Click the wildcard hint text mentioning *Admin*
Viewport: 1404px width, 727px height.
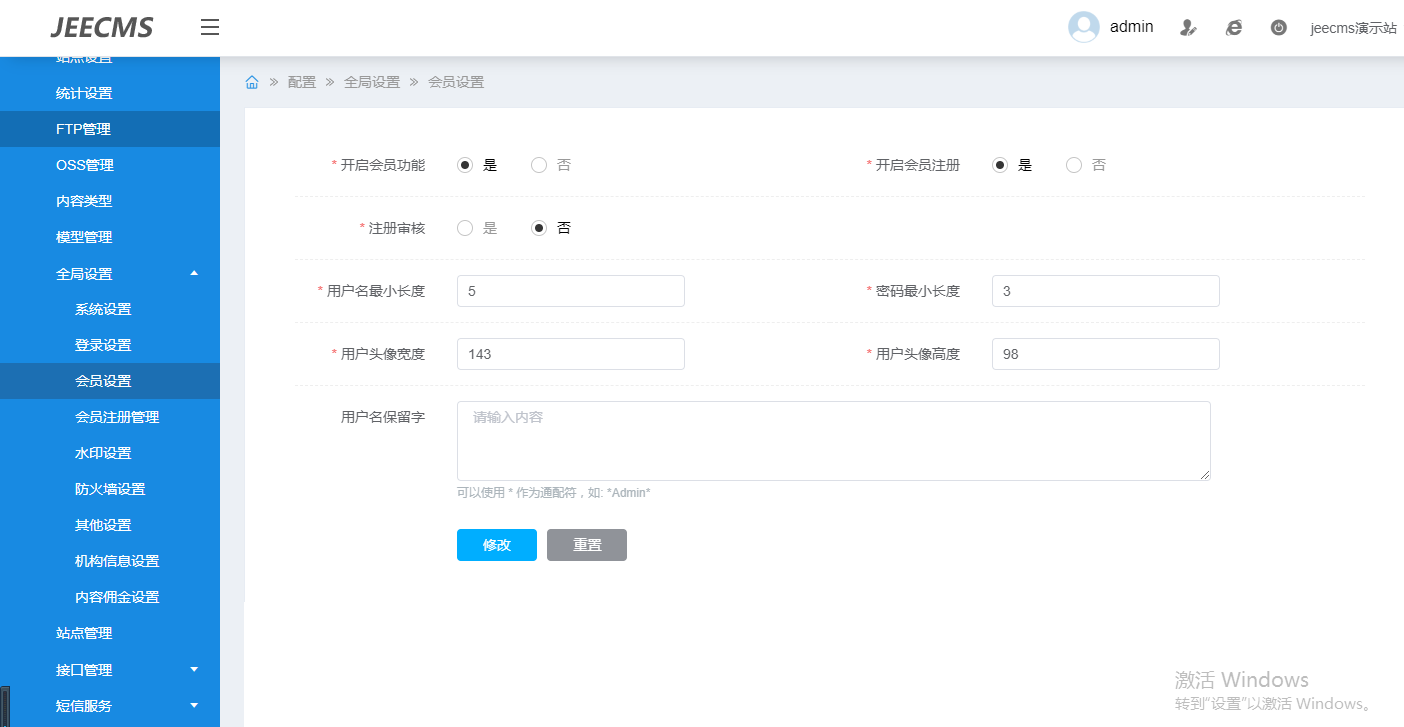554,493
